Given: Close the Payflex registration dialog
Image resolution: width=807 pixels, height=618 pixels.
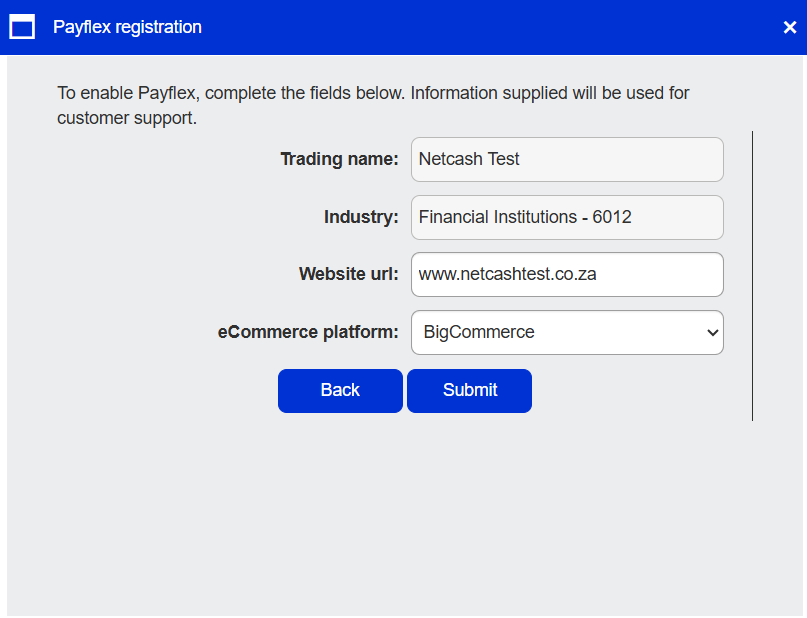Looking at the screenshot, I should tap(789, 28).
